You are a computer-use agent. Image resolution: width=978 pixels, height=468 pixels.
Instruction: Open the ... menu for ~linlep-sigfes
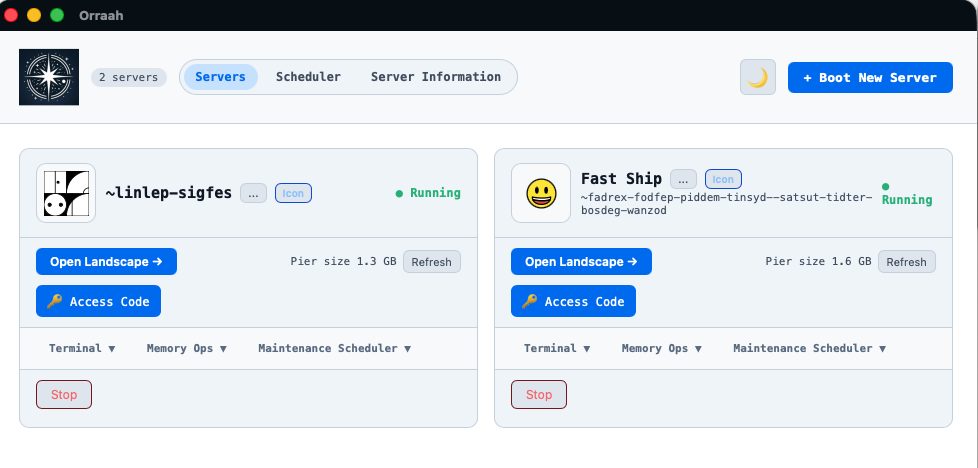[253, 193]
